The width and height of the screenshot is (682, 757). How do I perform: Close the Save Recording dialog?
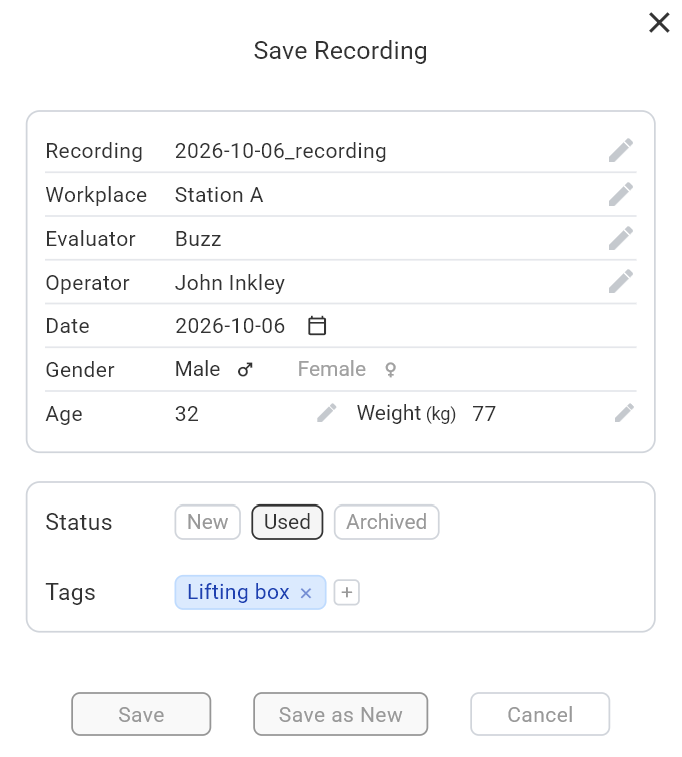coord(659,23)
